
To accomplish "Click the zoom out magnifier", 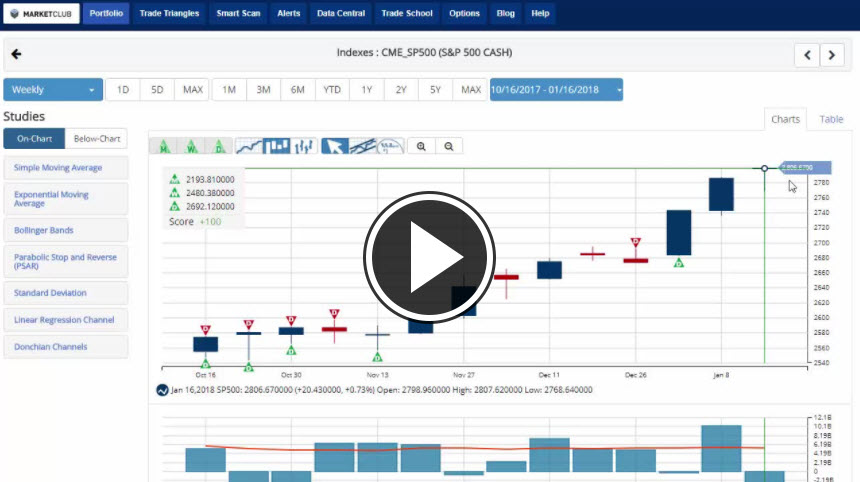I will pos(449,146).
